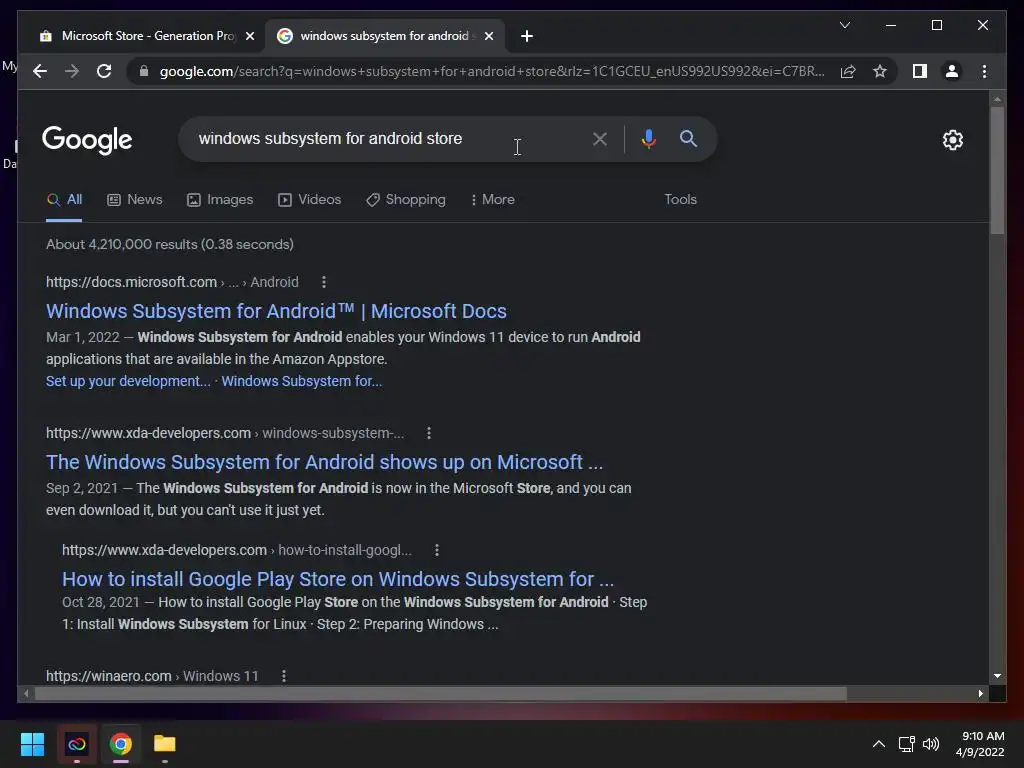Viewport: 1024px width, 768px height.
Task: Click the Chrome taskbar icon
Action: (121, 744)
